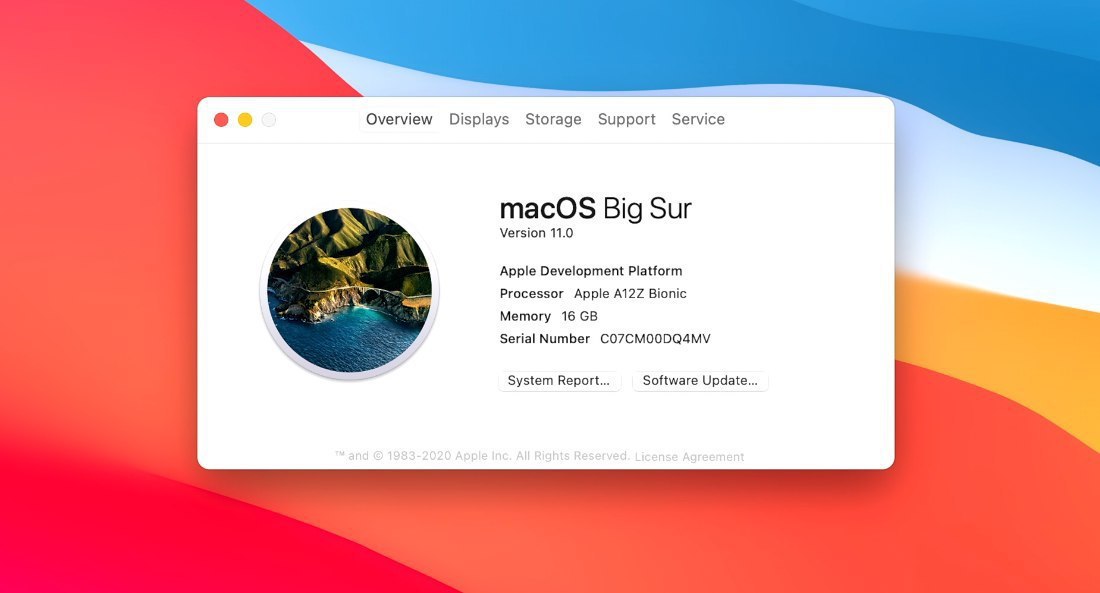Image resolution: width=1100 pixels, height=593 pixels.
Task: Click the 1983-2020 Apple Inc. copyright text
Action: pos(482,455)
